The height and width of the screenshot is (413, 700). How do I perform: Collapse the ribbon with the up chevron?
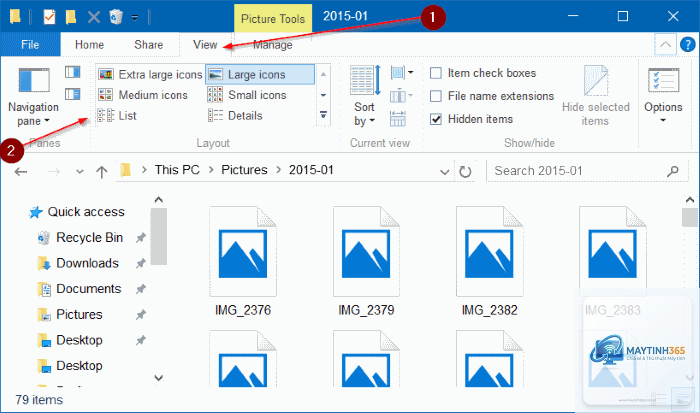tap(665, 45)
